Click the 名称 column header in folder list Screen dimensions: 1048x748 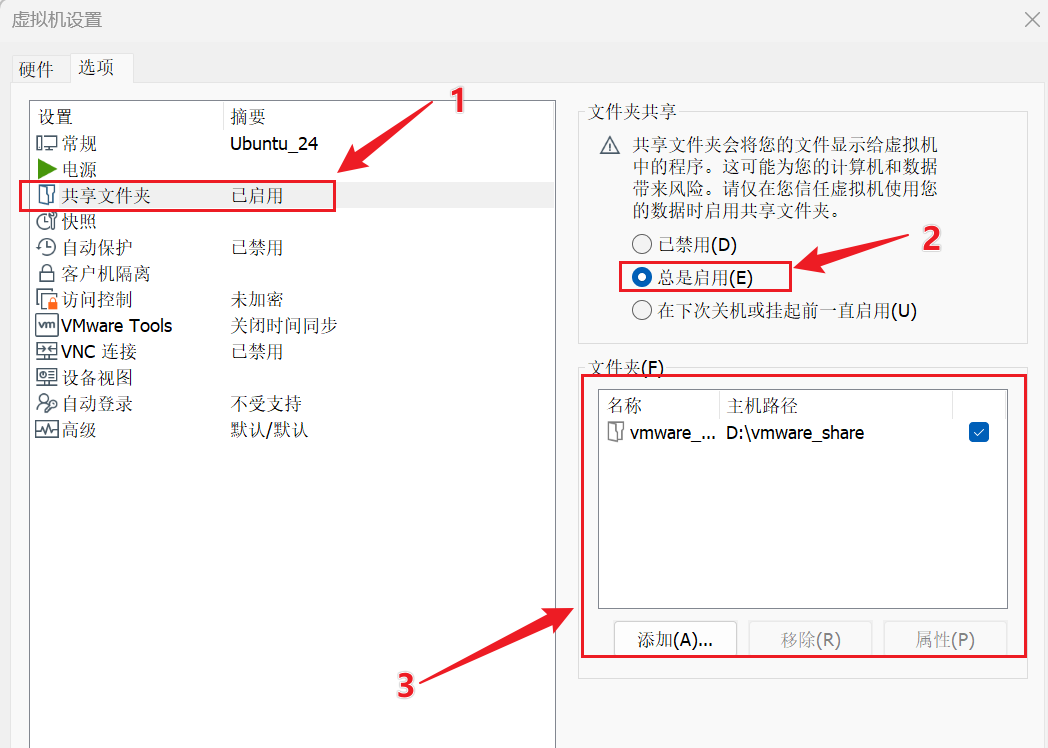[x=659, y=406]
